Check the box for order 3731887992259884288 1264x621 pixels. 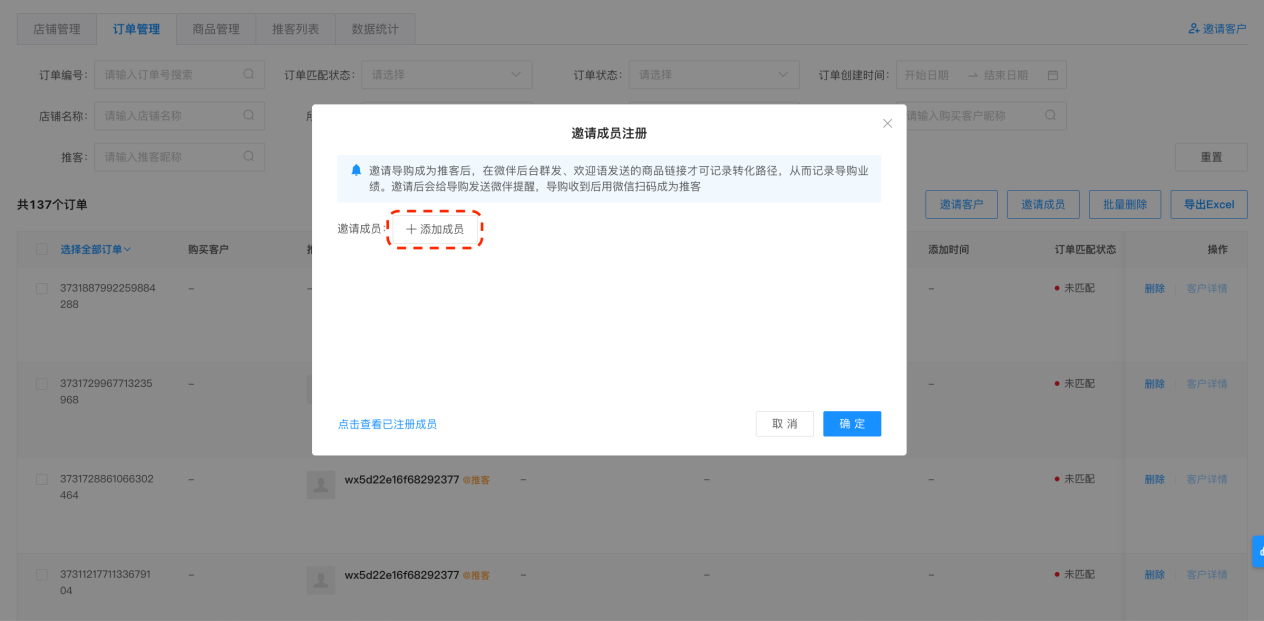pos(42,288)
